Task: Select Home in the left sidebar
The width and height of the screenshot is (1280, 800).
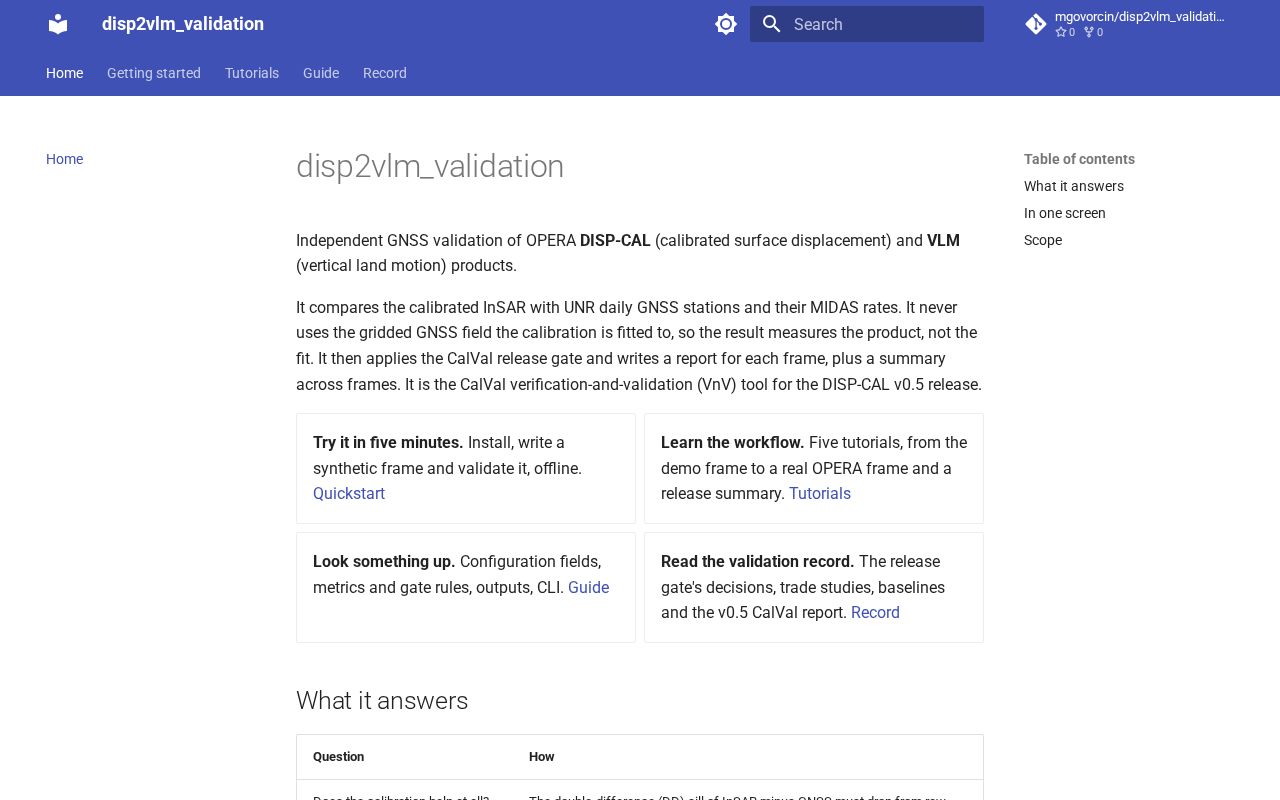Action: click(x=64, y=159)
